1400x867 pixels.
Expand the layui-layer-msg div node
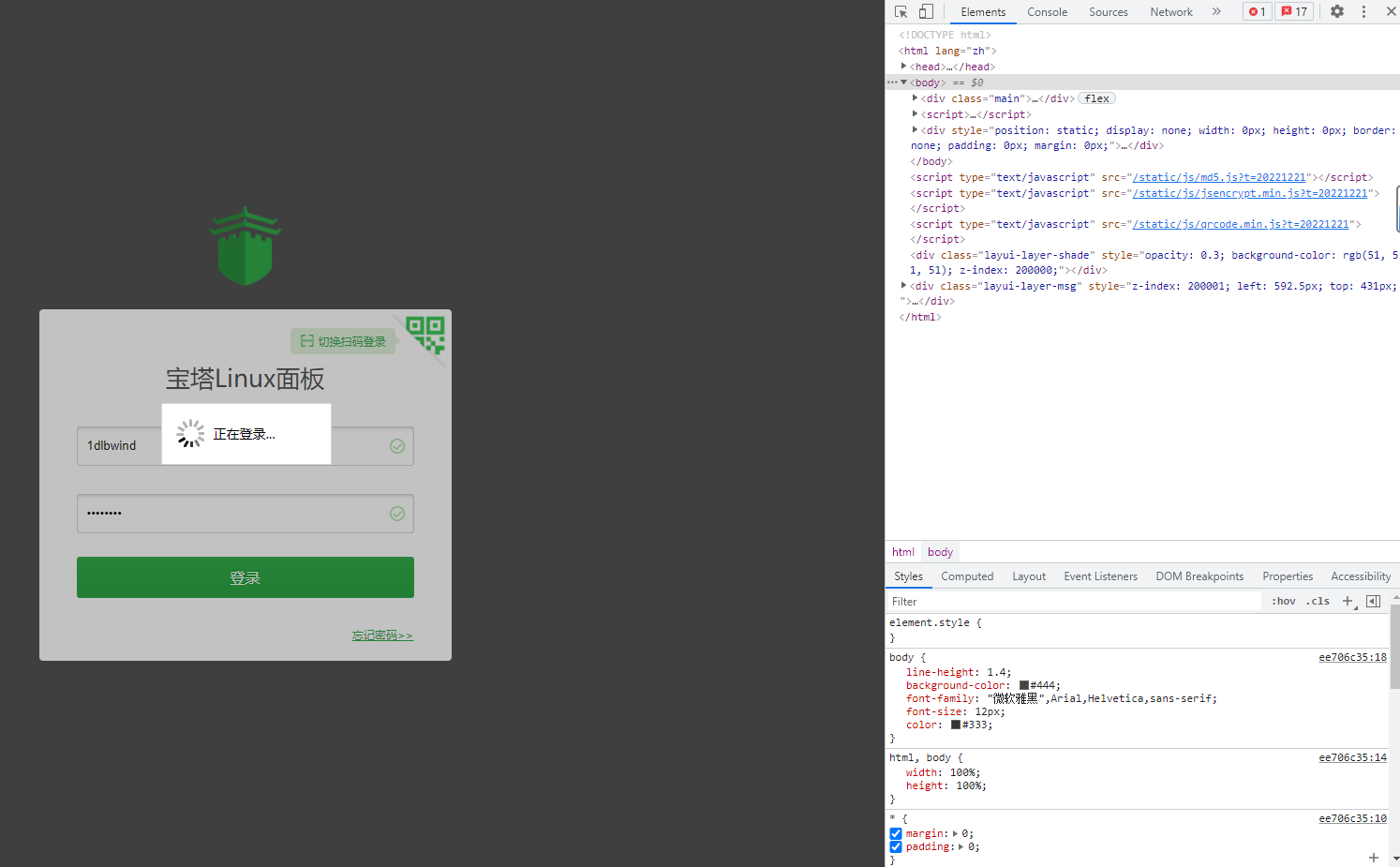coord(903,286)
